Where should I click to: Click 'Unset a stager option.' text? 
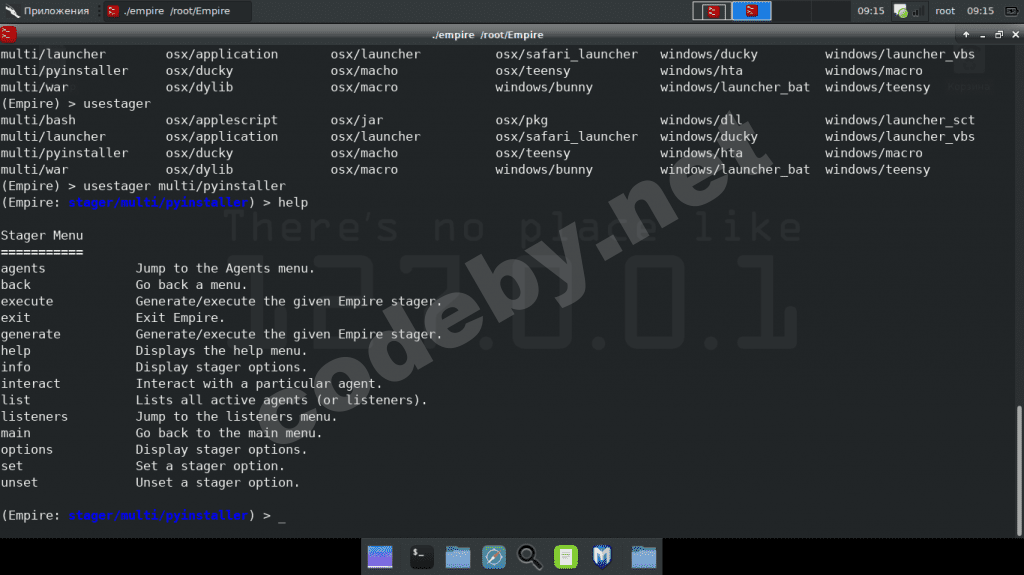[x=217, y=482]
